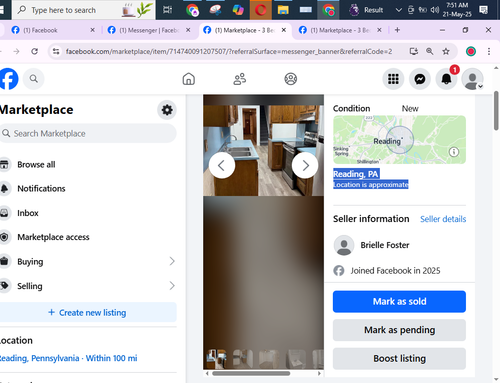Image resolution: width=500 pixels, height=383 pixels.
Task: Open the Chrome profile icon
Action: pos(471,51)
